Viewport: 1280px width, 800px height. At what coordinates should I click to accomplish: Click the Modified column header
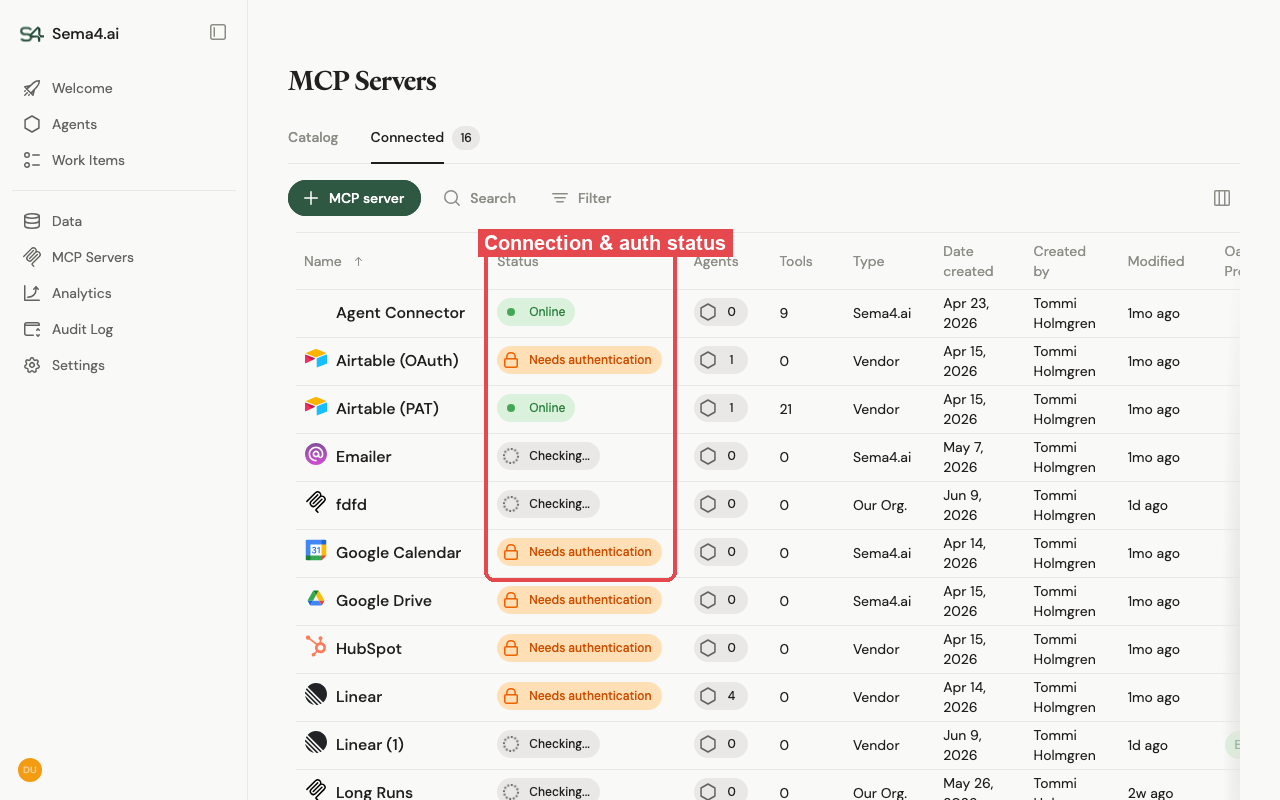click(x=1156, y=262)
